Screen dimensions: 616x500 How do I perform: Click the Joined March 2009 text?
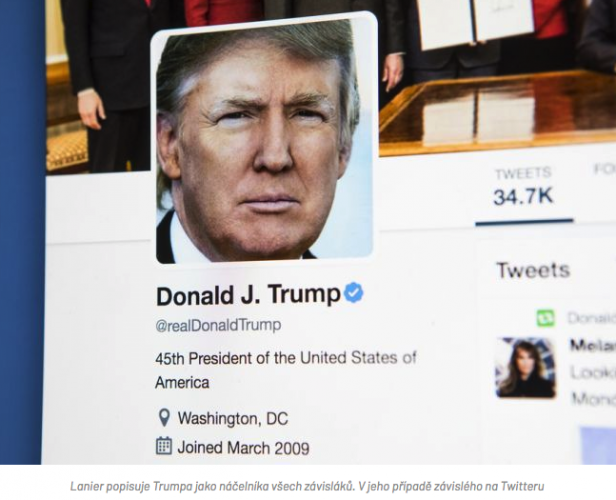point(244,448)
